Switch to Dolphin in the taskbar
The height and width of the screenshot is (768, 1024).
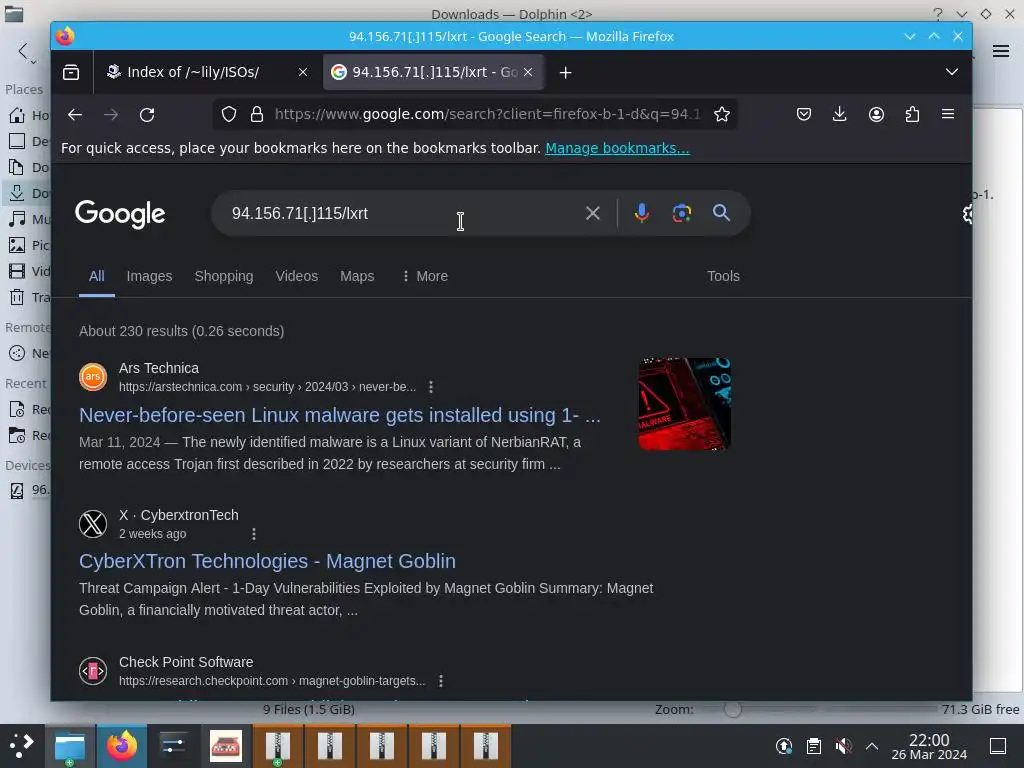coord(70,746)
